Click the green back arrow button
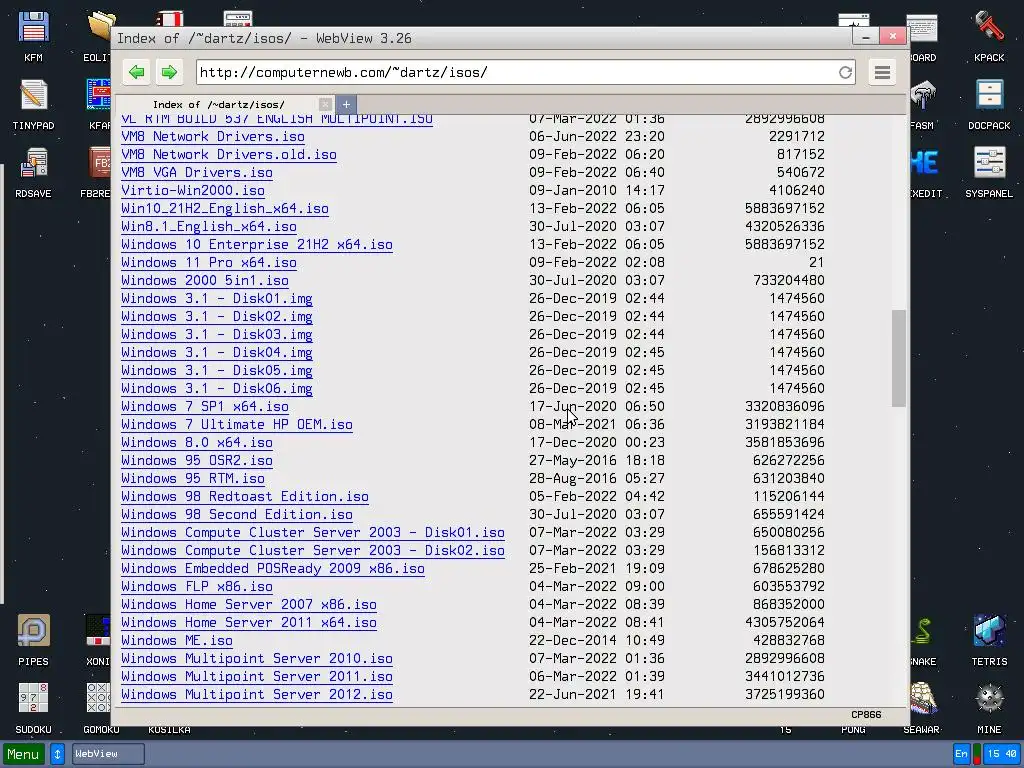1024x768 pixels. [136, 72]
